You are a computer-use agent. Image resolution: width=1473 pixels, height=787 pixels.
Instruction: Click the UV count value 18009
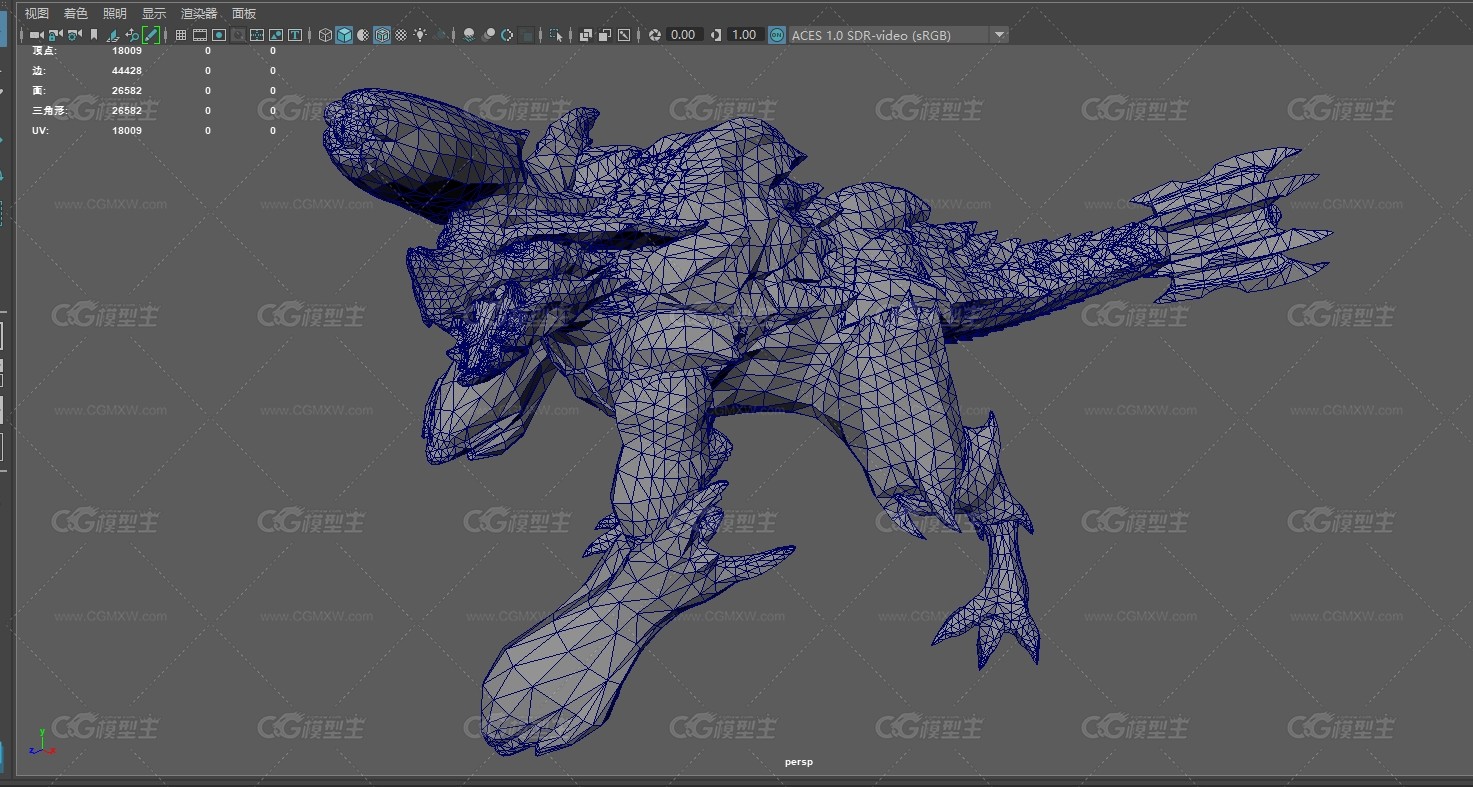127,131
